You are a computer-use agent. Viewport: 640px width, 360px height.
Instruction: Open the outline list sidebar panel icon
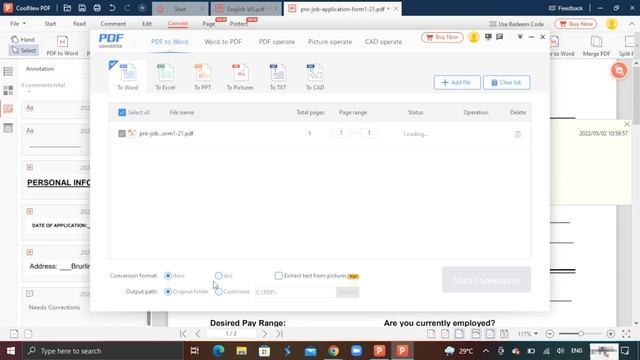pyautogui.click(x=8, y=71)
